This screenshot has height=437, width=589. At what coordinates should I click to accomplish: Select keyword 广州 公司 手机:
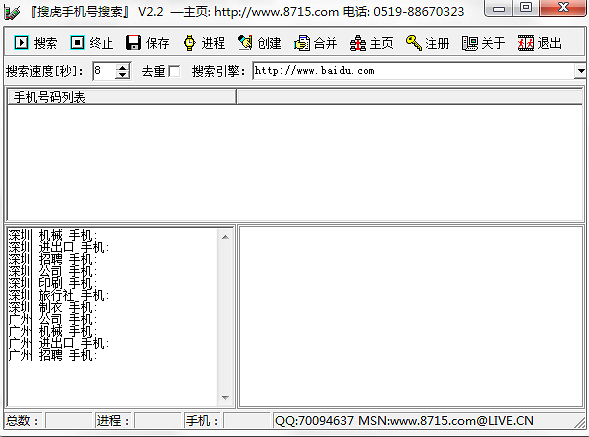(x=53, y=319)
